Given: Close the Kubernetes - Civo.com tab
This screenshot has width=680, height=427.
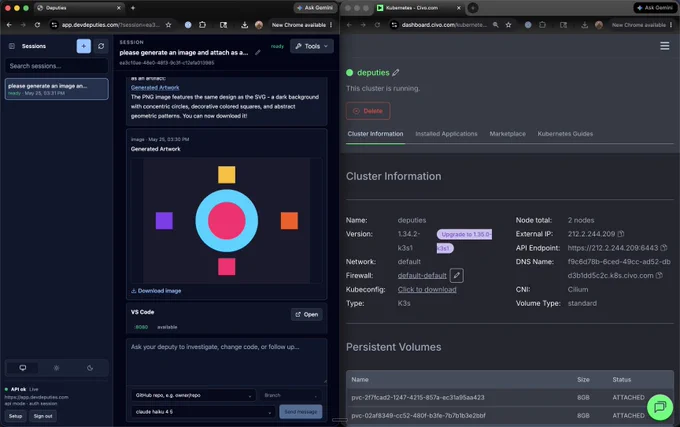Looking at the screenshot, I should pos(459,8).
